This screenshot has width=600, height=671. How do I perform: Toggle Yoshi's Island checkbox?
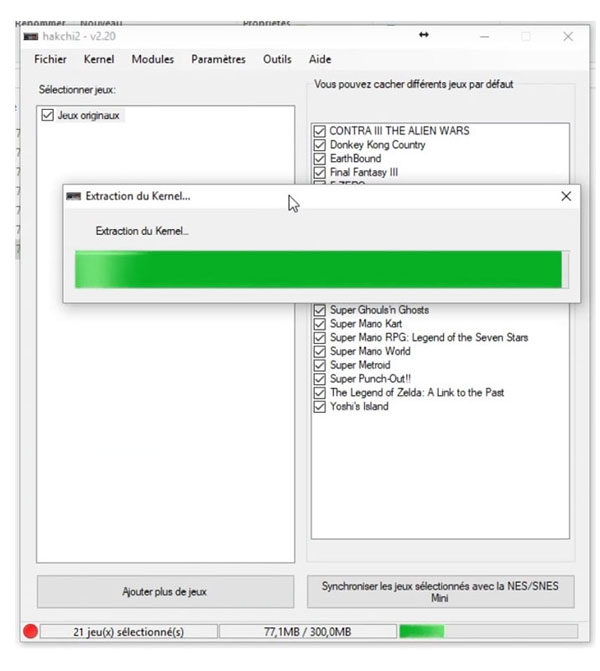point(320,407)
